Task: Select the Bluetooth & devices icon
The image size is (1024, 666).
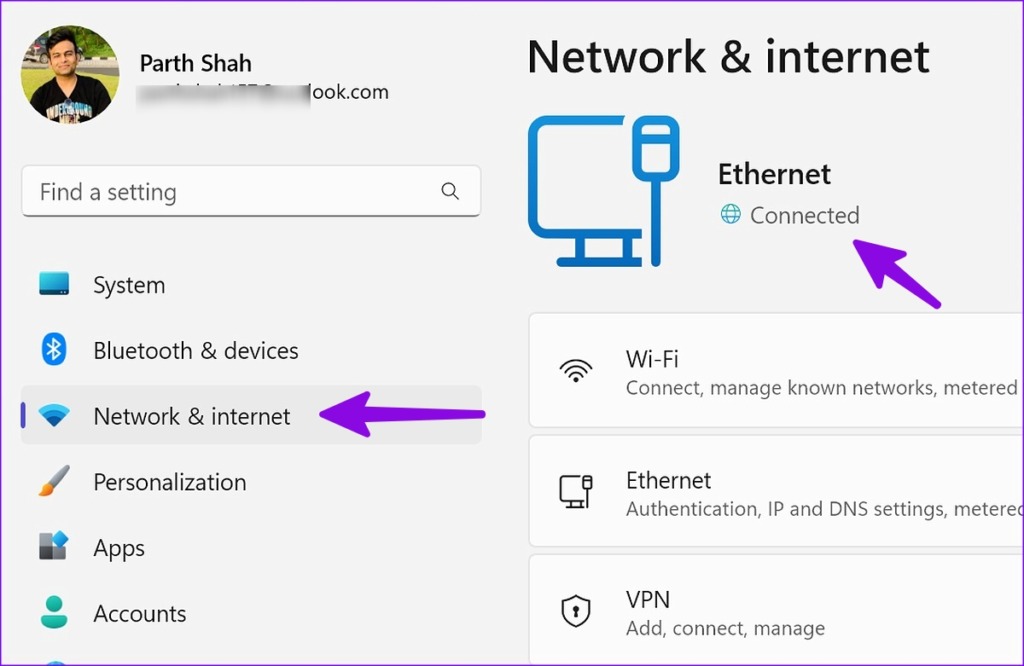Action: (52, 350)
